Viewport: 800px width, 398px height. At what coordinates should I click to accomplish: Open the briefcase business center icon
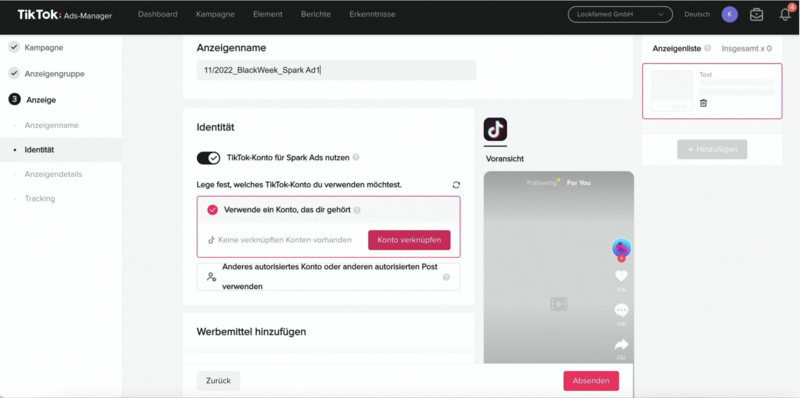coord(757,15)
